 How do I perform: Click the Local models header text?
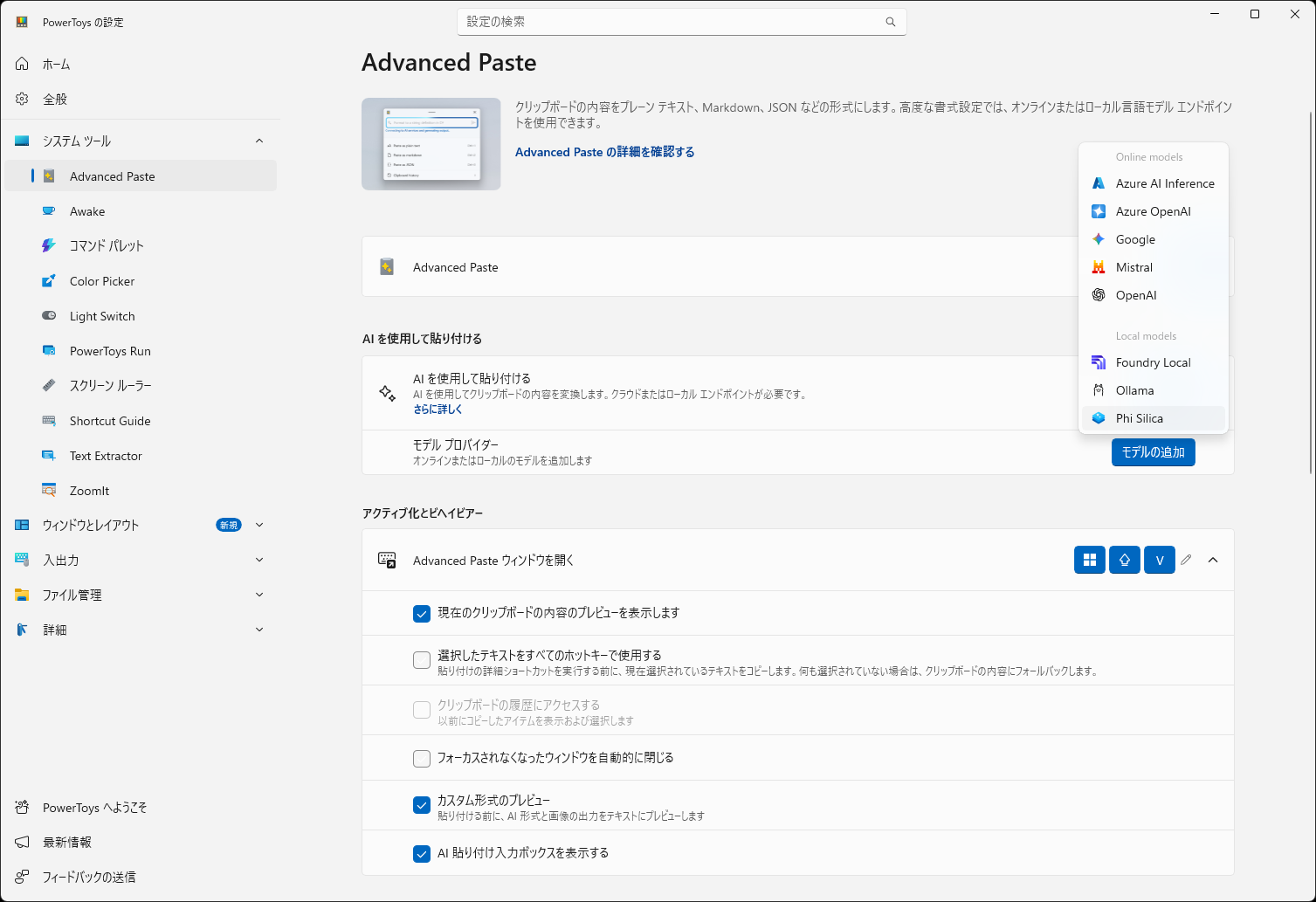pos(1146,336)
